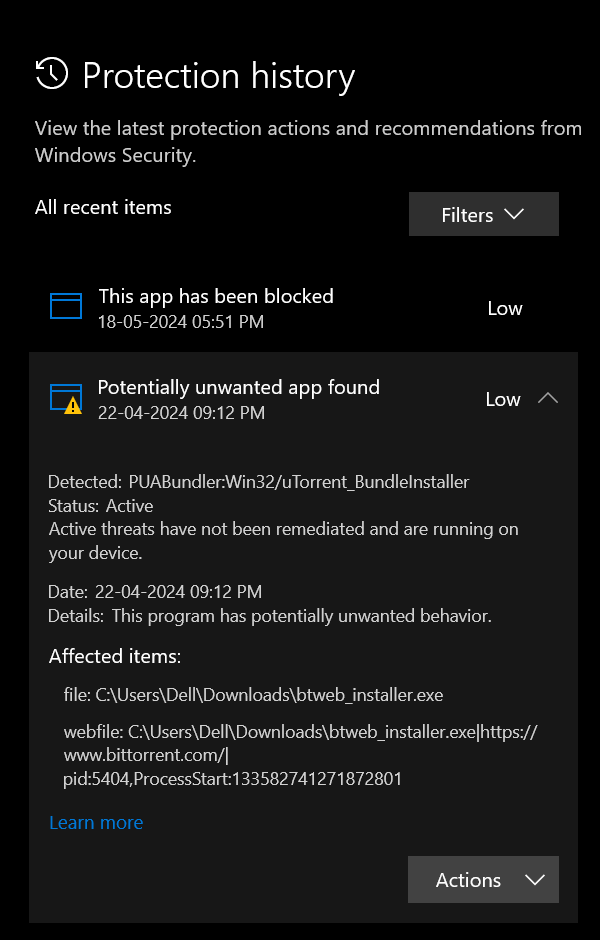Click Low severity of blocked app
This screenshot has height=940, width=600.
coord(505,308)
